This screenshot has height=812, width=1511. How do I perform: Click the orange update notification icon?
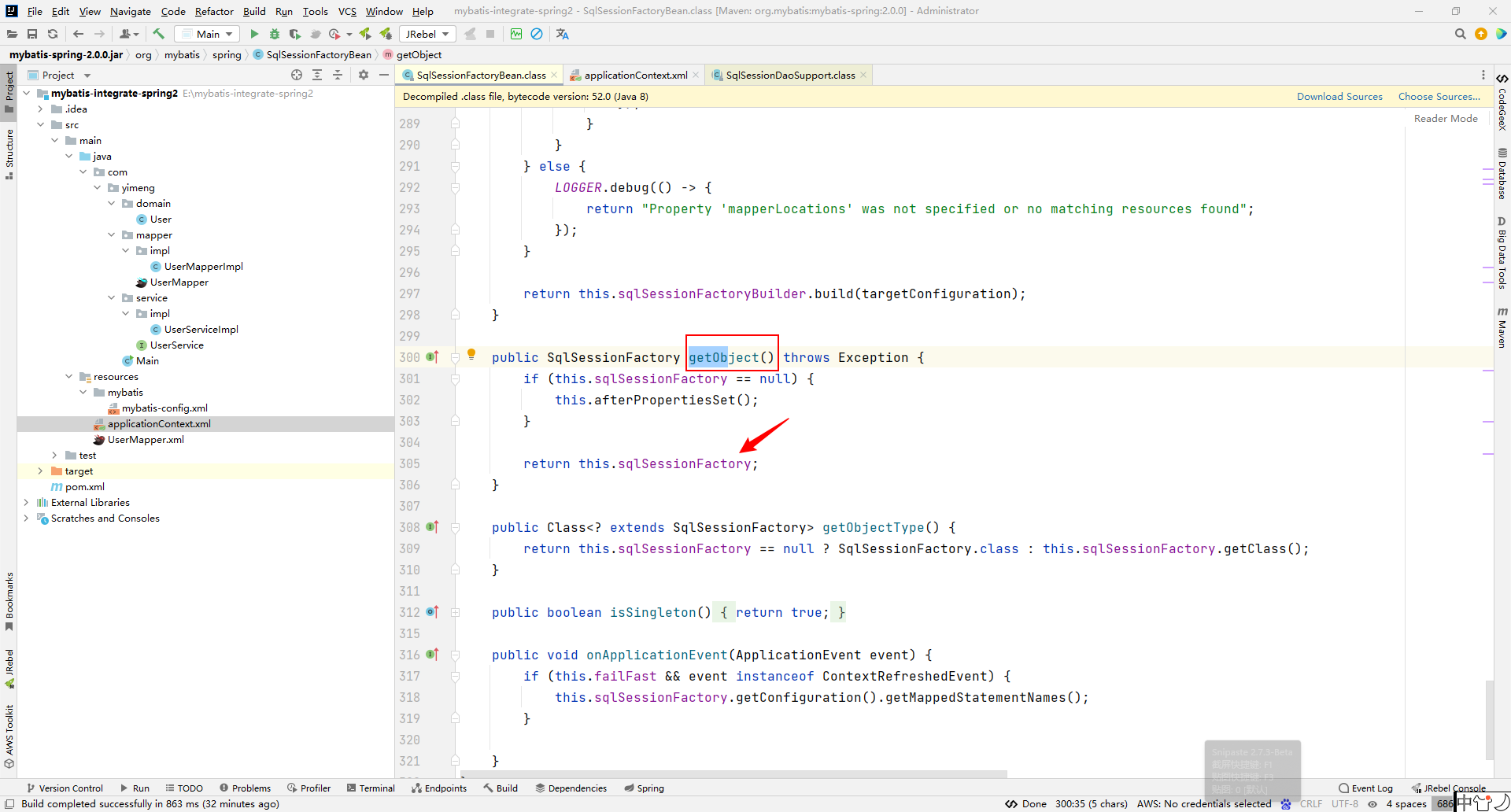[x=1481, y=34]
